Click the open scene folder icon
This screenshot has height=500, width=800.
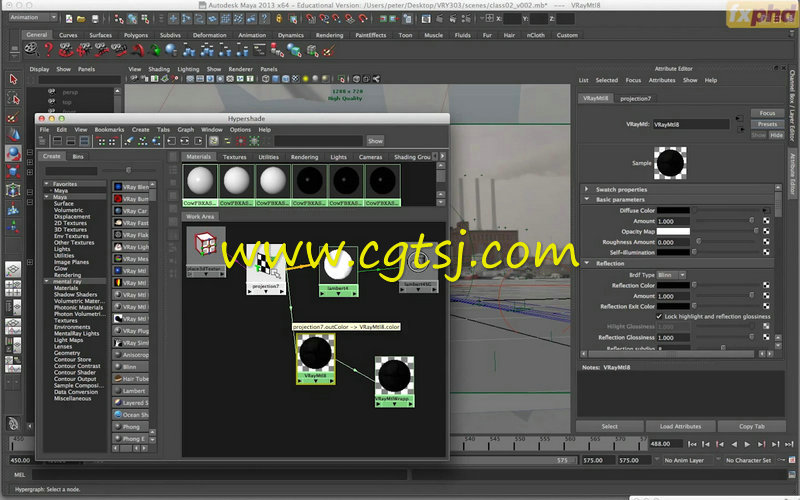[81, 19]
